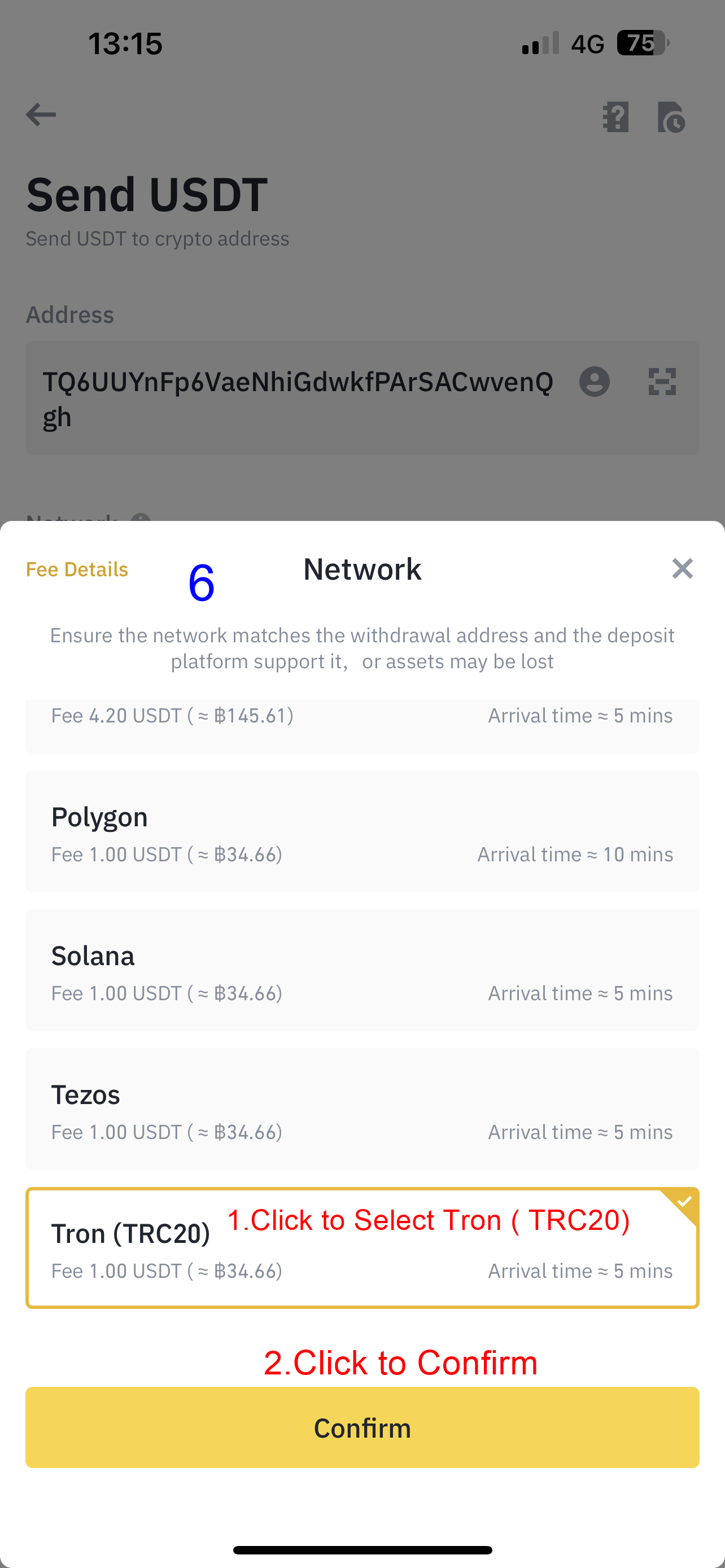Open the Fee Details link

pos(77,570)
